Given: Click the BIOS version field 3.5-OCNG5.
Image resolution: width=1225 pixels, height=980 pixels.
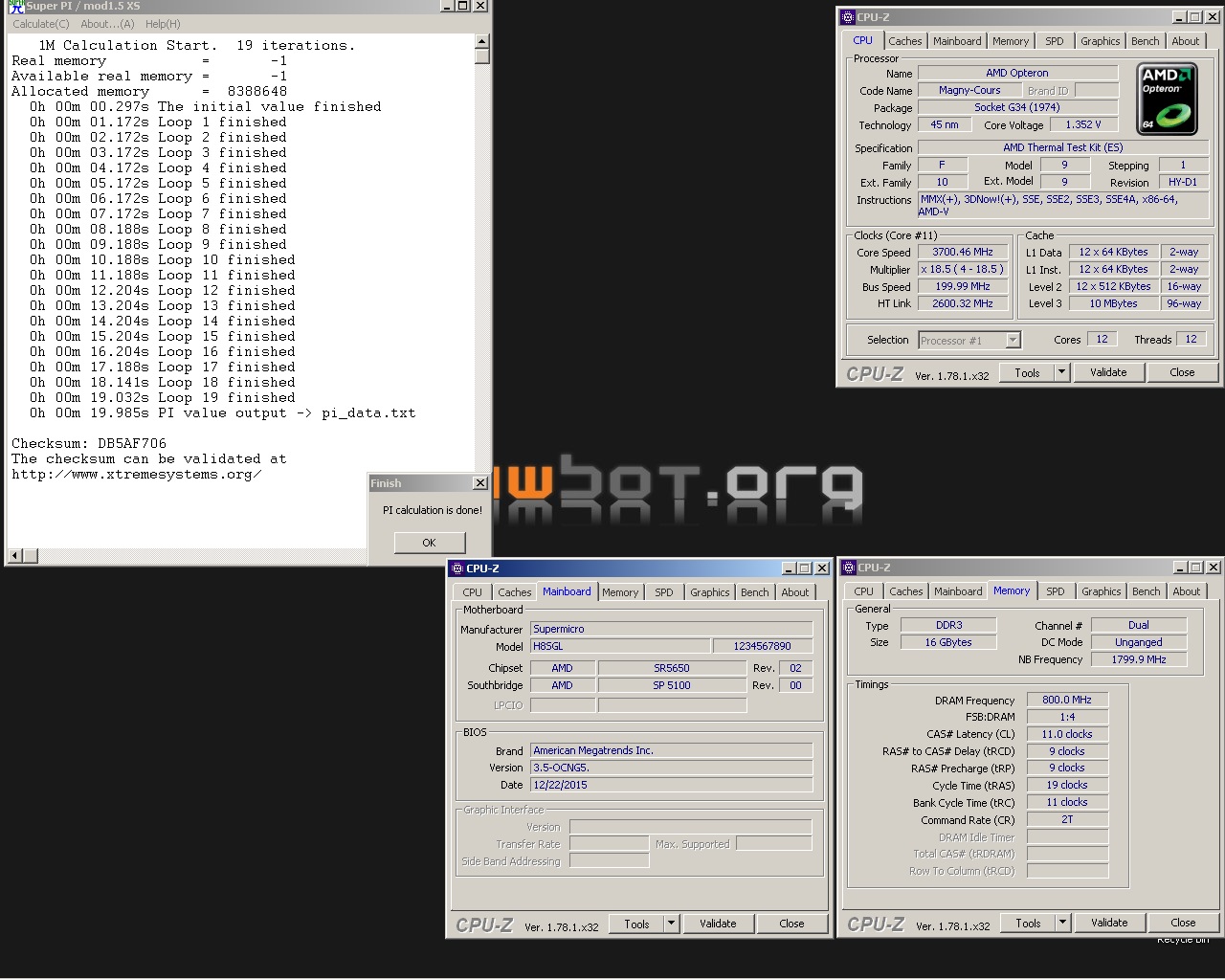Looking at the screenshot, I should tap(672, 768).
